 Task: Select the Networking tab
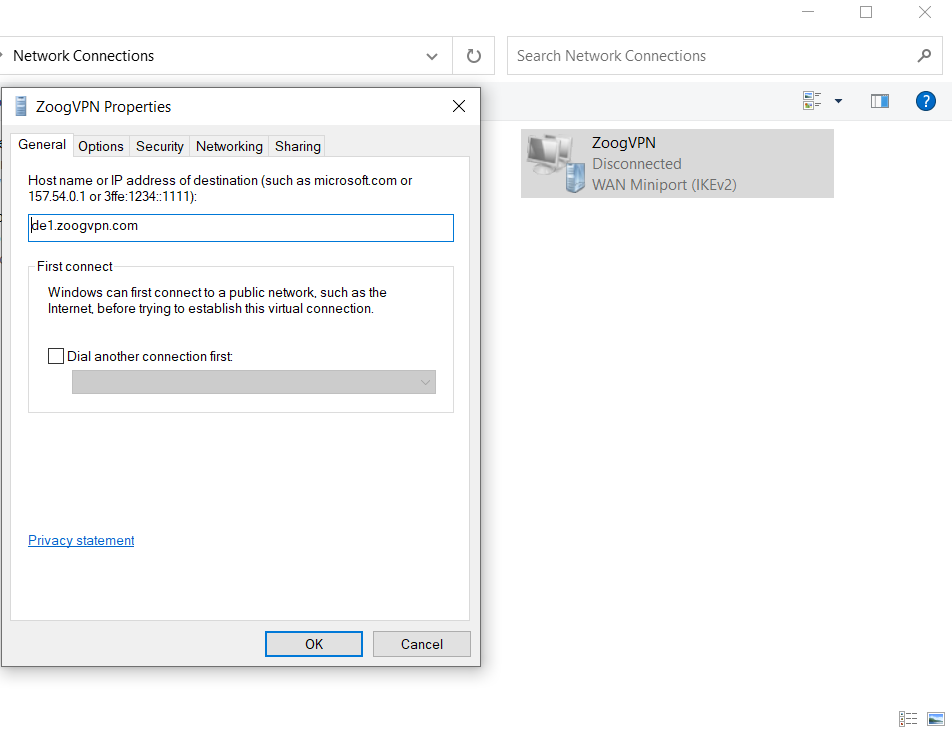(x=229, y=146)
